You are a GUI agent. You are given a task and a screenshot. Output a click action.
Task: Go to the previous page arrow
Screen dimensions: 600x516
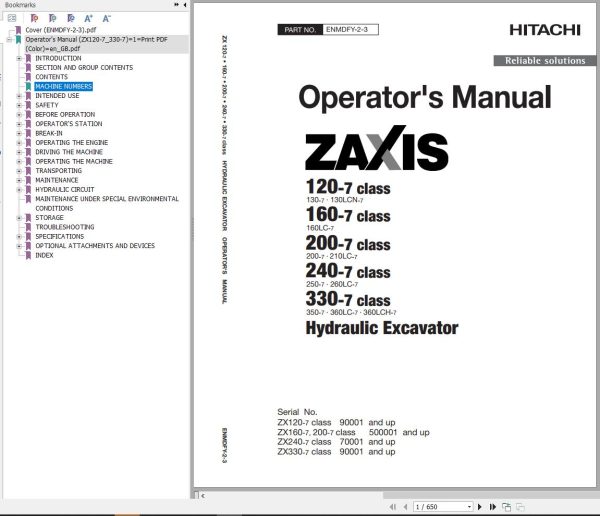[x=405, y=507]
